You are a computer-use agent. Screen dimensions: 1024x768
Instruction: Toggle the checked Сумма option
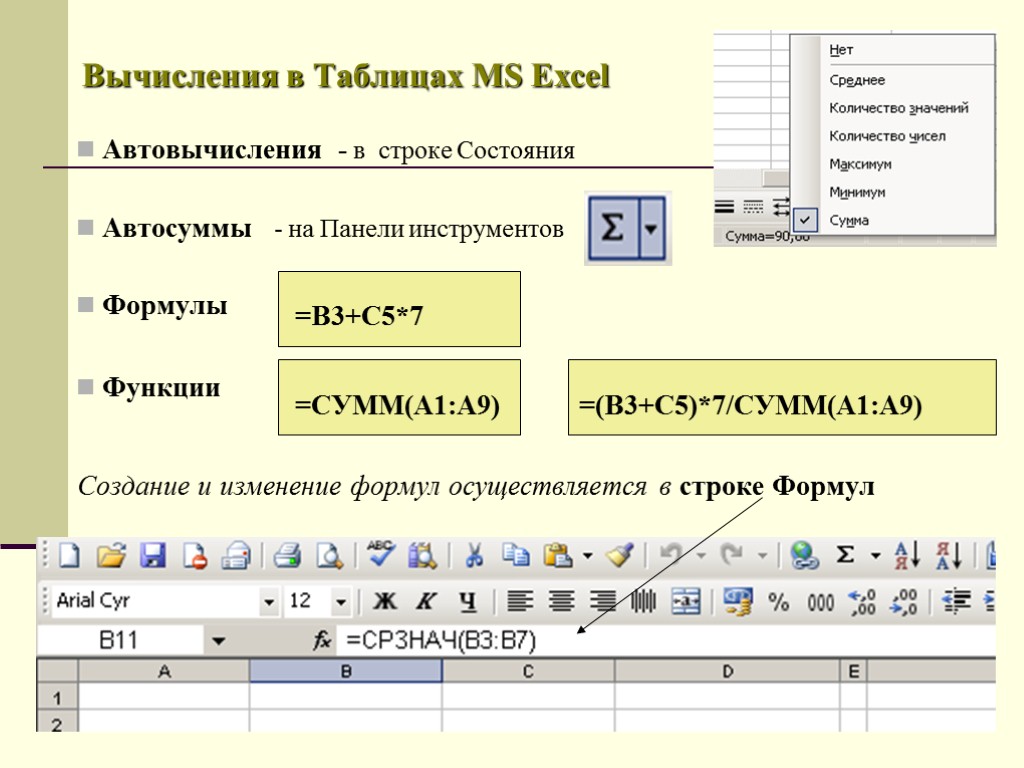coord(893,221)
